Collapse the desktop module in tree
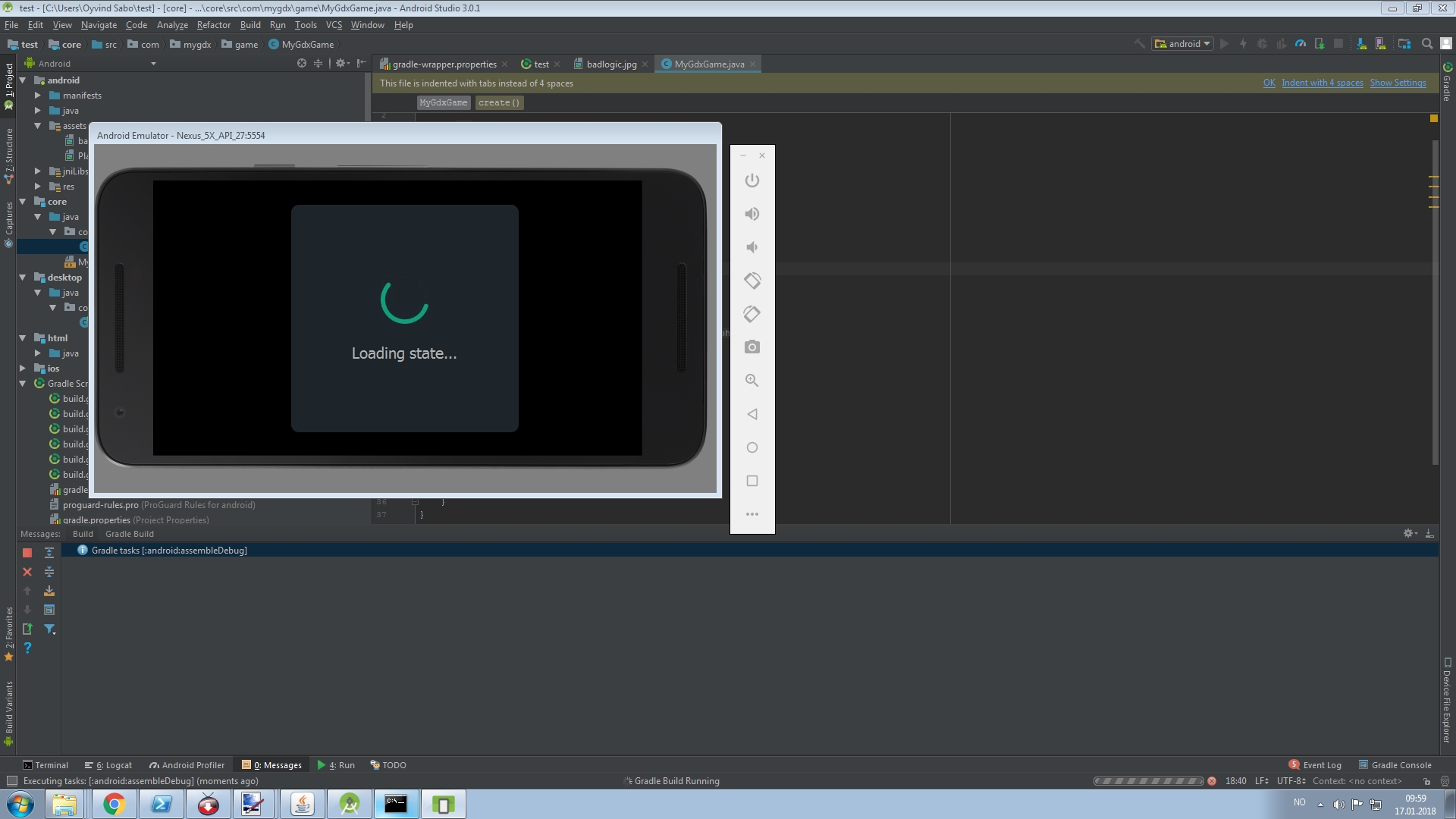The image size is (1456, 819). point(23,278)
